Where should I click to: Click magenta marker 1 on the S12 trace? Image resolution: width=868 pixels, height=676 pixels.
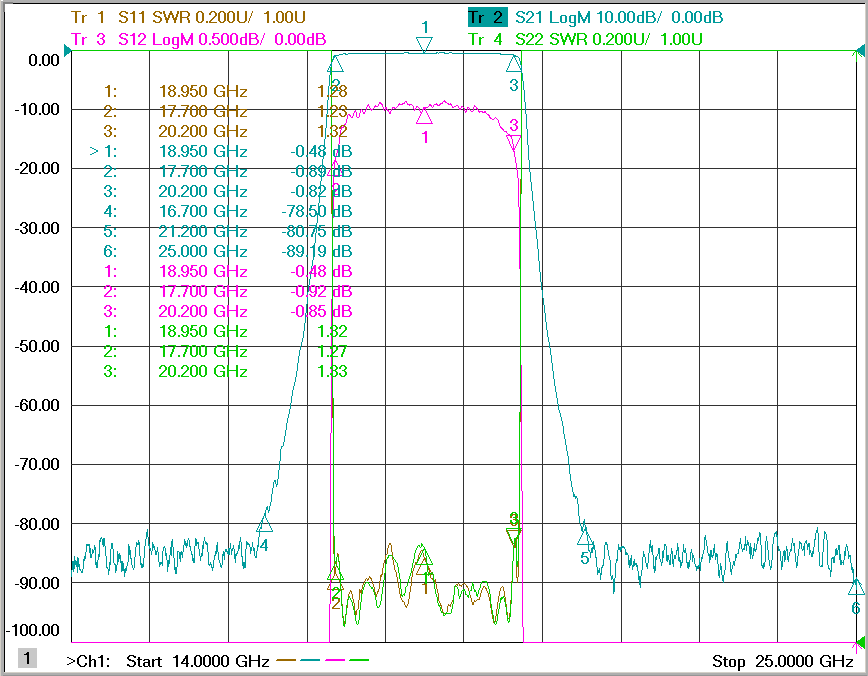[x=425, y=116]
